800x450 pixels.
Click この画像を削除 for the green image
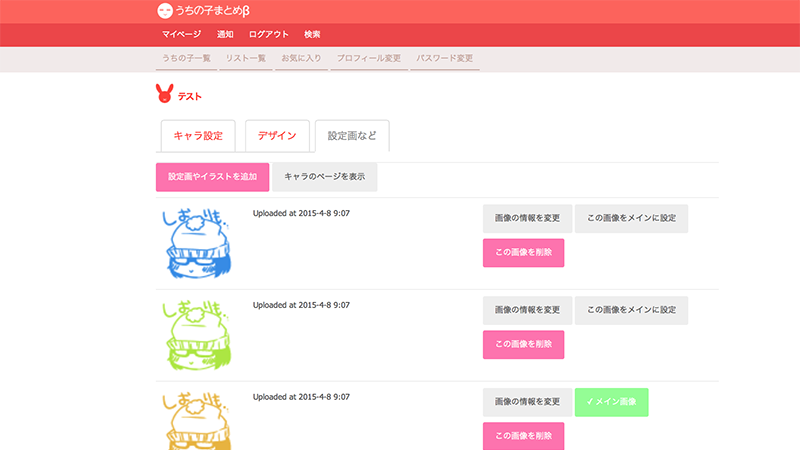523,344
